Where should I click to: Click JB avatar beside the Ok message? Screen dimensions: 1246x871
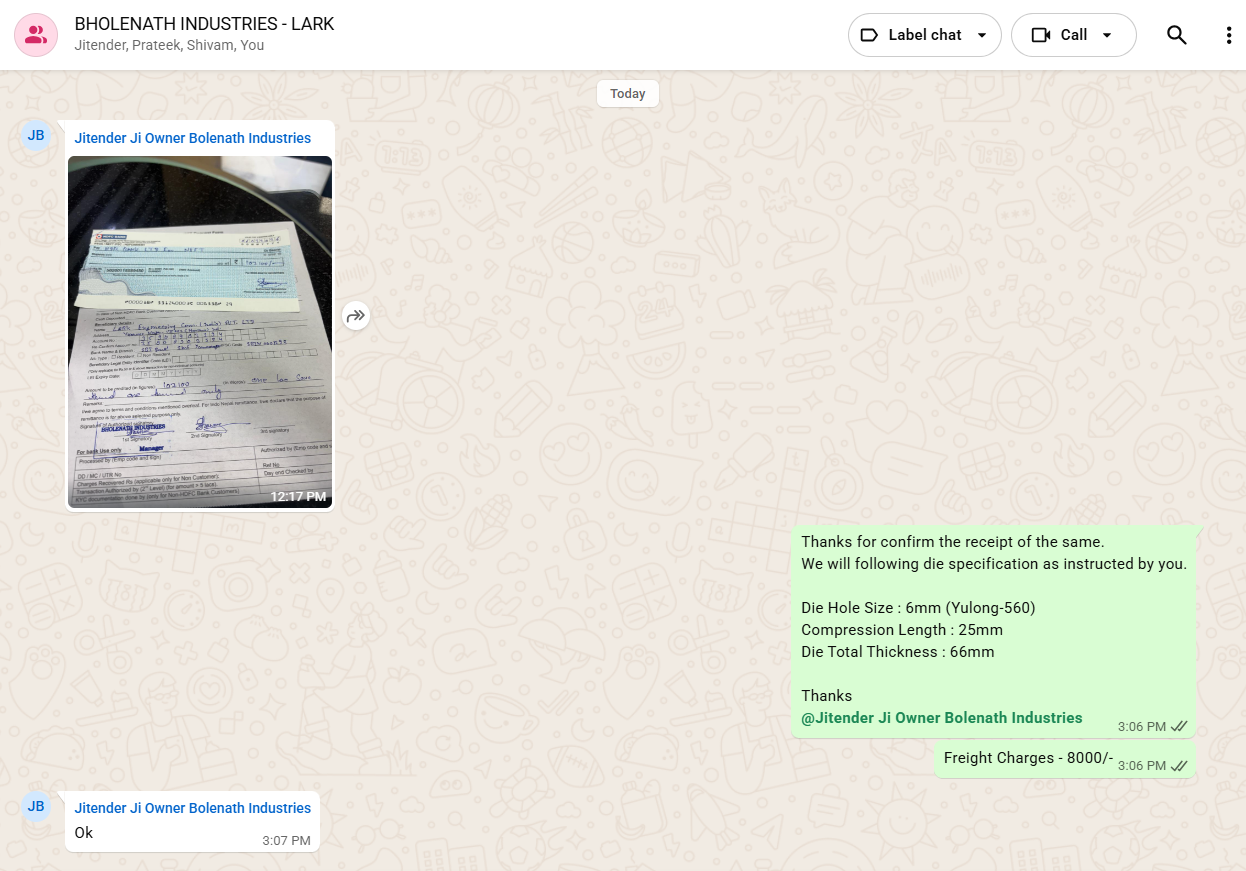tap(36, 805)
